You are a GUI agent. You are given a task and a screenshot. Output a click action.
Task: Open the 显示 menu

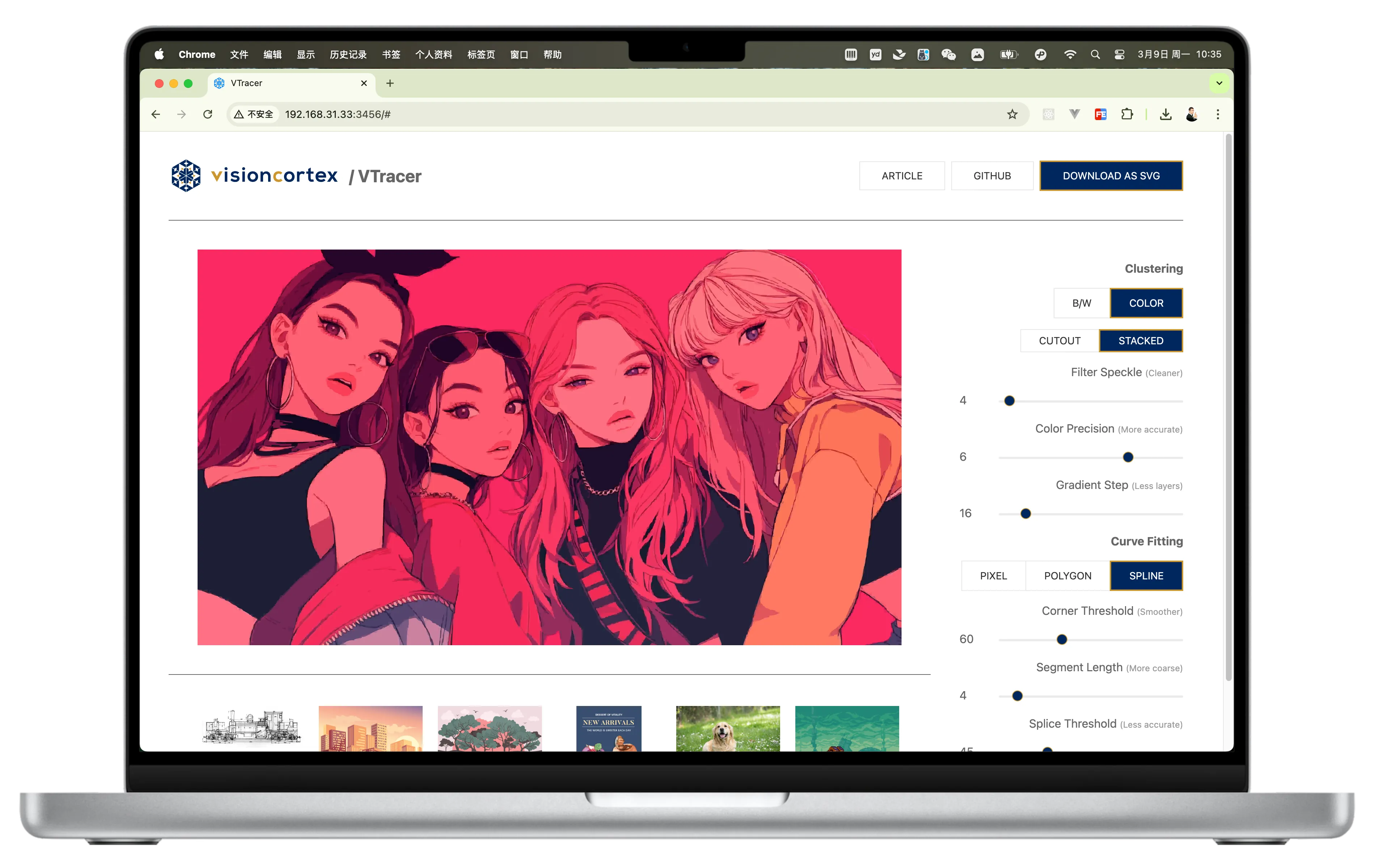point(305,54)
